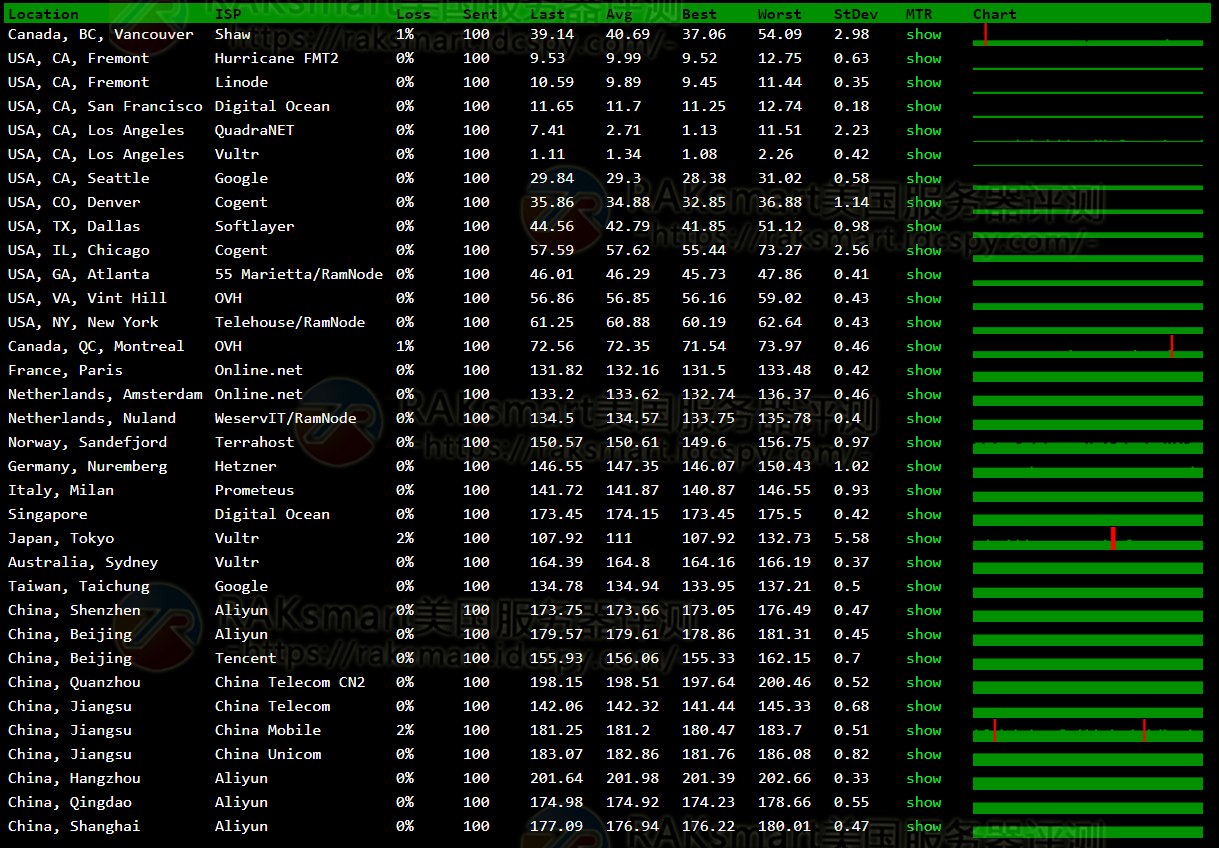Screen dimensions: 1219x848
Task: Click the Telehouse/RamNode ISP cell
Action: 290,322
